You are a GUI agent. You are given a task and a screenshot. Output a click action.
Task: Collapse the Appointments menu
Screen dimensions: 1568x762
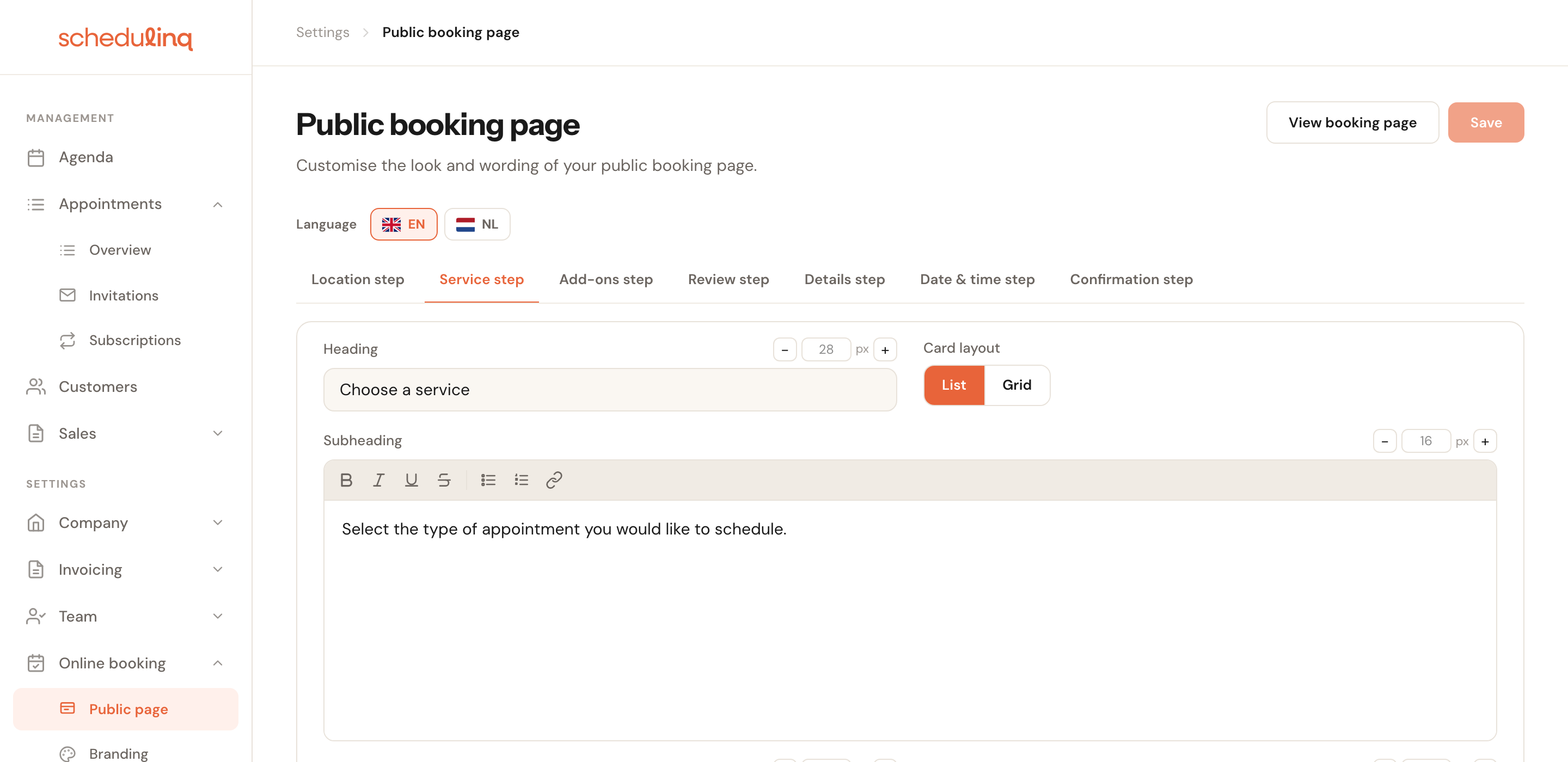(217, 205)
